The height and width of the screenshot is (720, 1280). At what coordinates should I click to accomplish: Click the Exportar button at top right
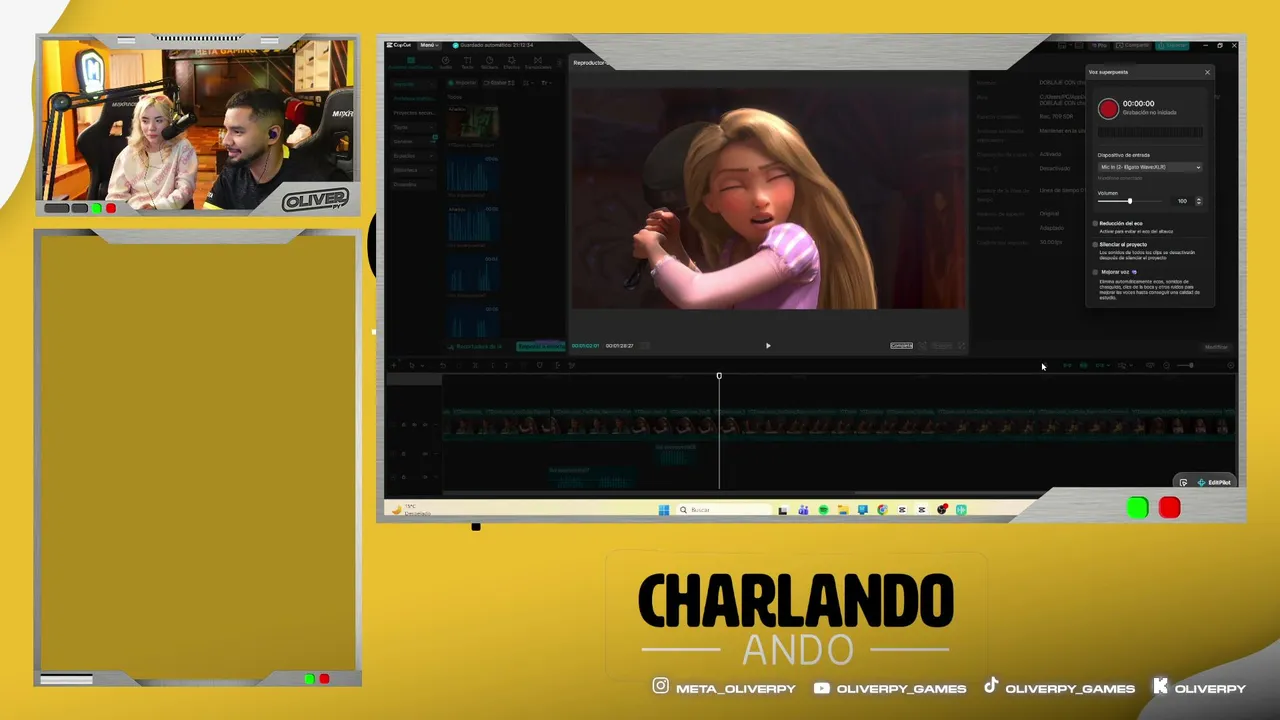pyautogui.click(x=1173, y=45)
